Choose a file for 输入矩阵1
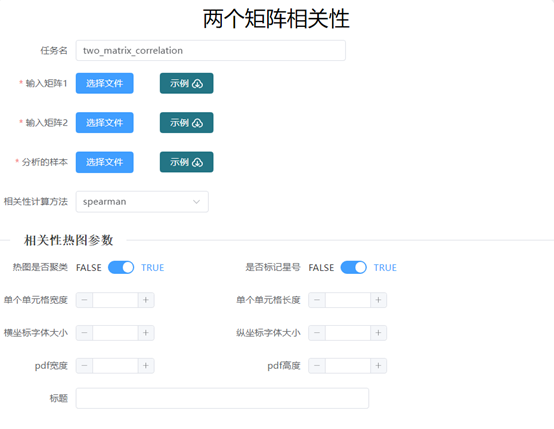The width and height of the screenshot is (554, 429). (105, 83)
